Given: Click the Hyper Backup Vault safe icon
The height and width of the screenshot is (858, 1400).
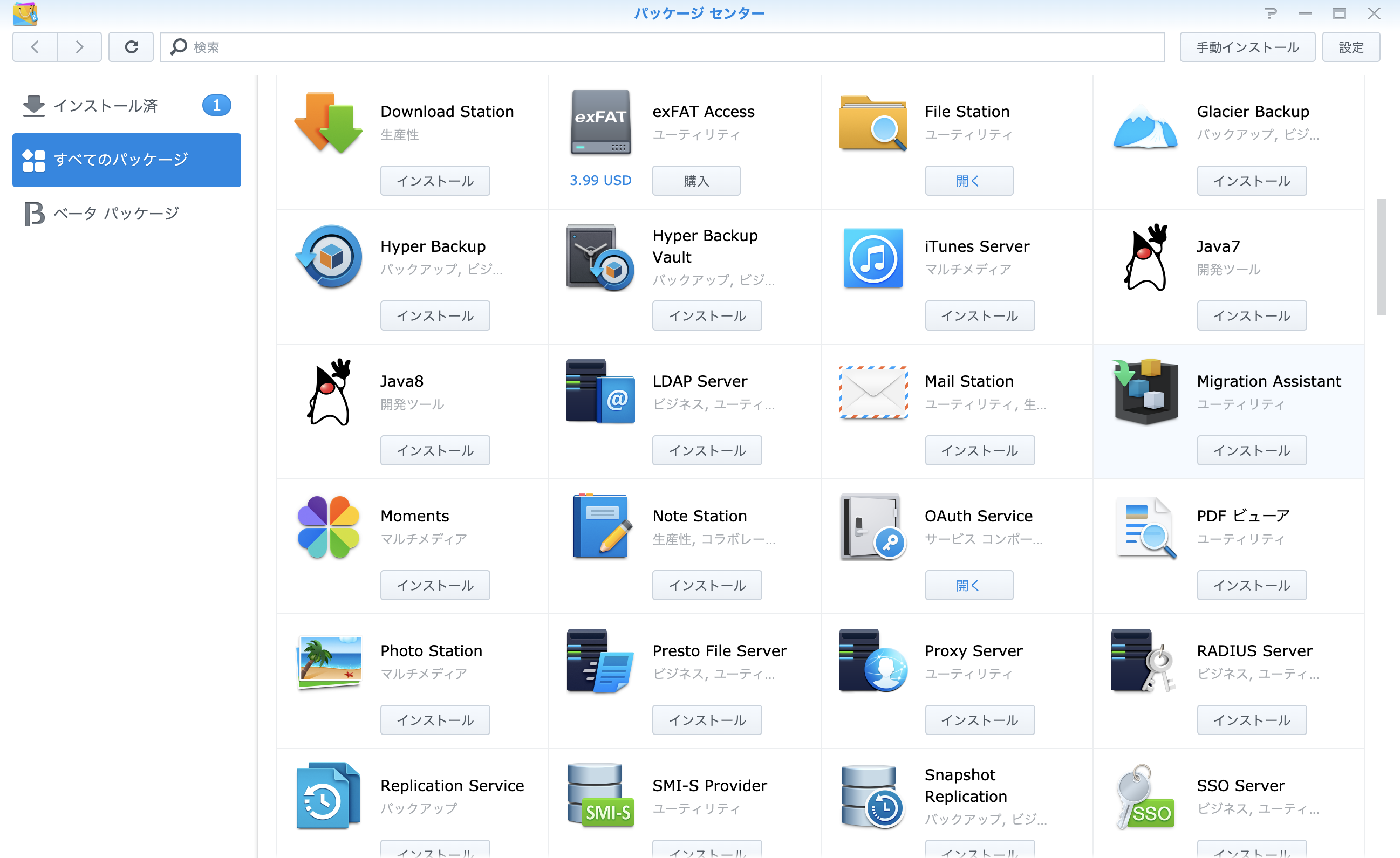Looking at the screenshot, I should pos(600,257).
